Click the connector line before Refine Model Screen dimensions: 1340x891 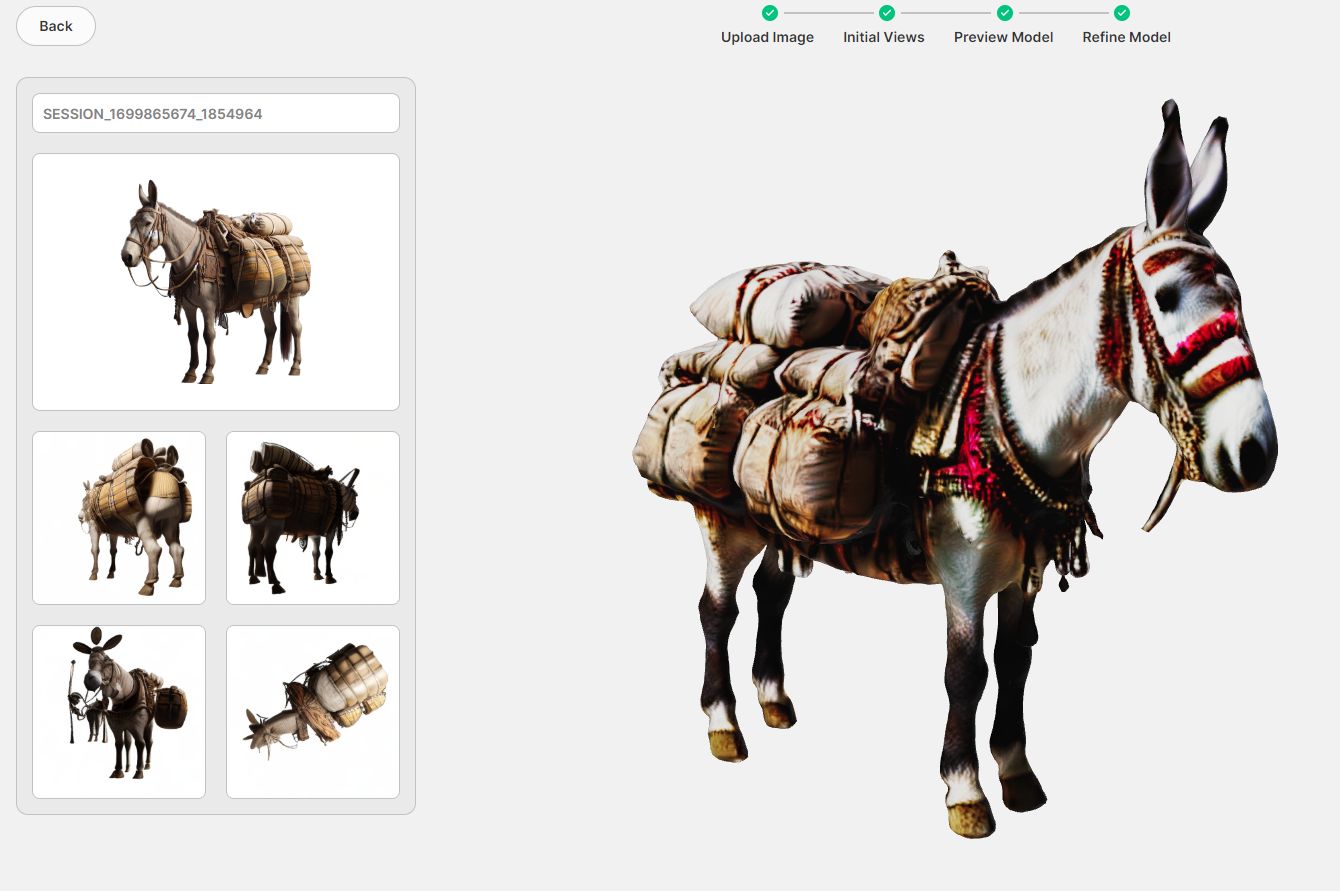pyautogui.click(x=1062, y=14)
